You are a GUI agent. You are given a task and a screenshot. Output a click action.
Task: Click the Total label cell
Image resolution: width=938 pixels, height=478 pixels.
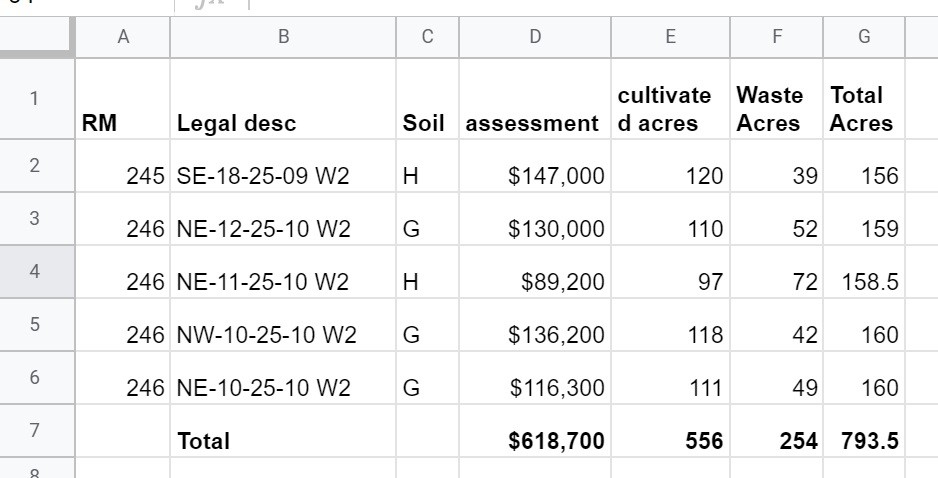[283, 431]
